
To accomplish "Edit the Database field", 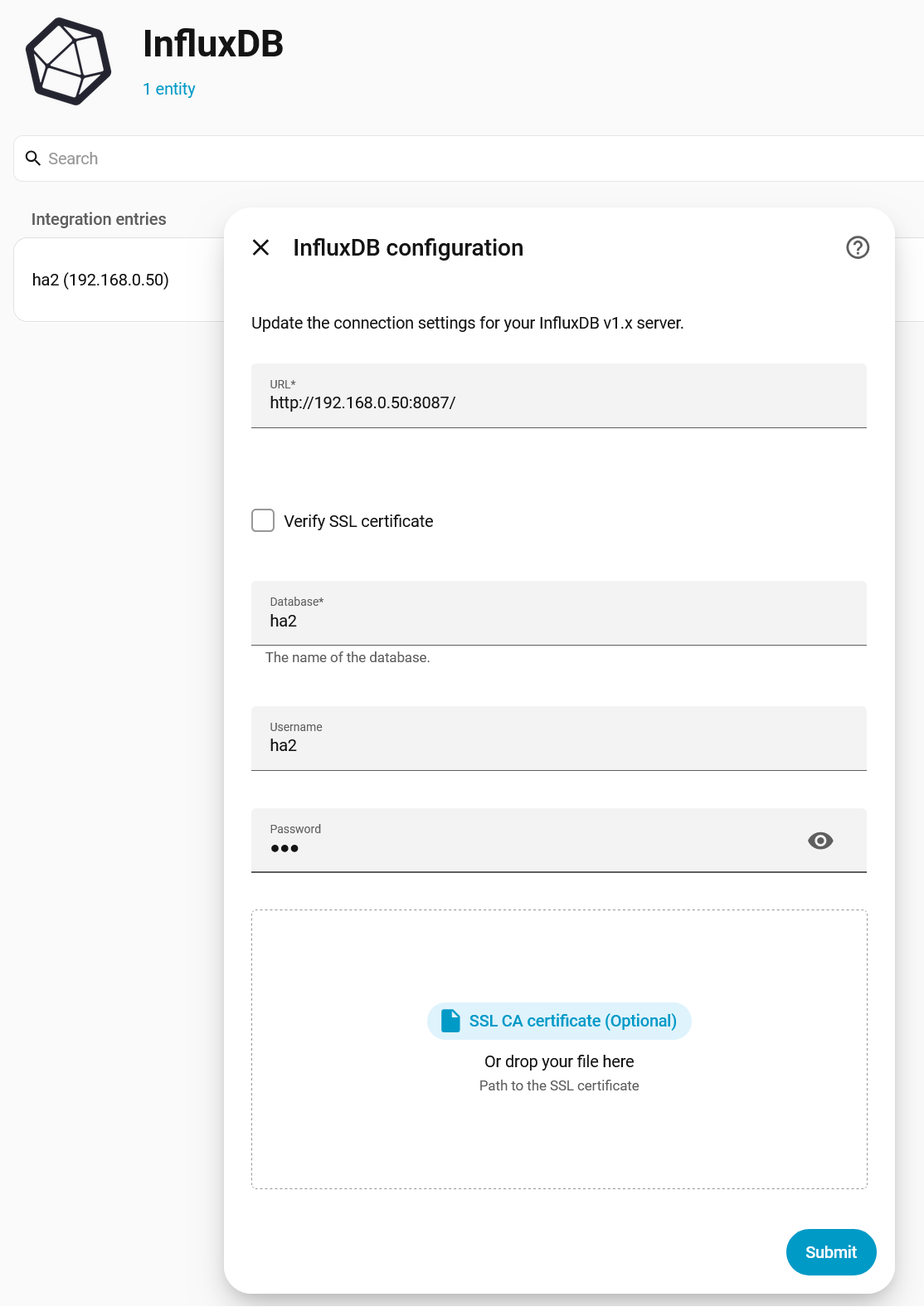I will (559, 613).
